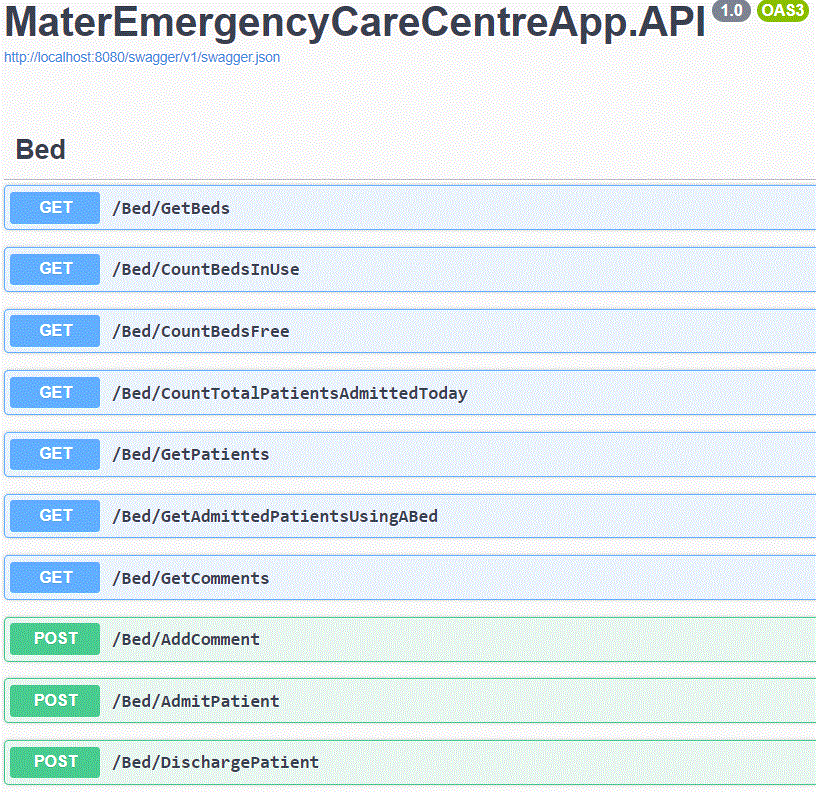Expand the /Bed/CountTotalPatientsAdmittedToday operation

pyautogui.click(x=400, y=392)
